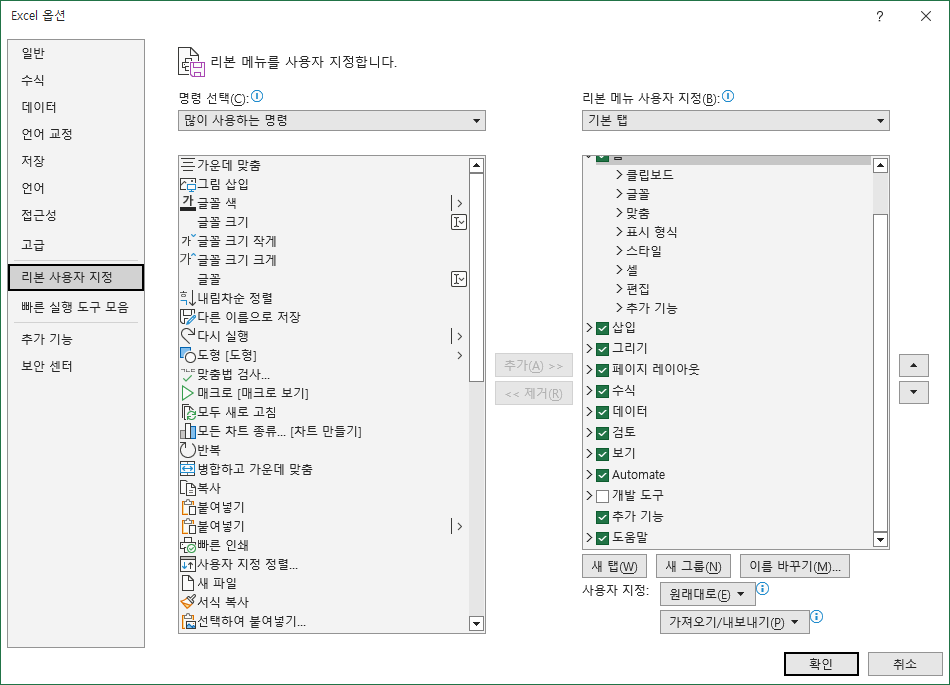
Task: Click the 매크로 보기 icon
Action: (188, 393)
